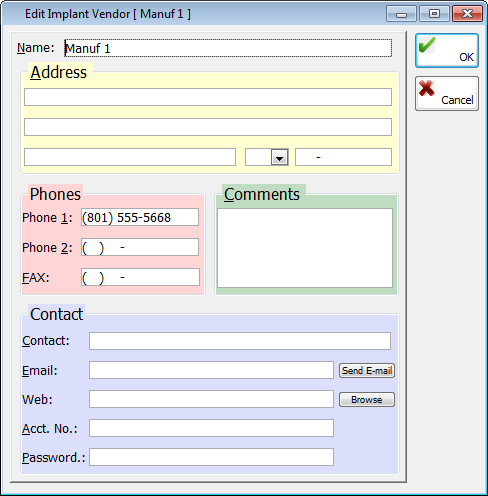Focus the Email input field
Screen dimensions: 488x496
(x=211, y=370)
